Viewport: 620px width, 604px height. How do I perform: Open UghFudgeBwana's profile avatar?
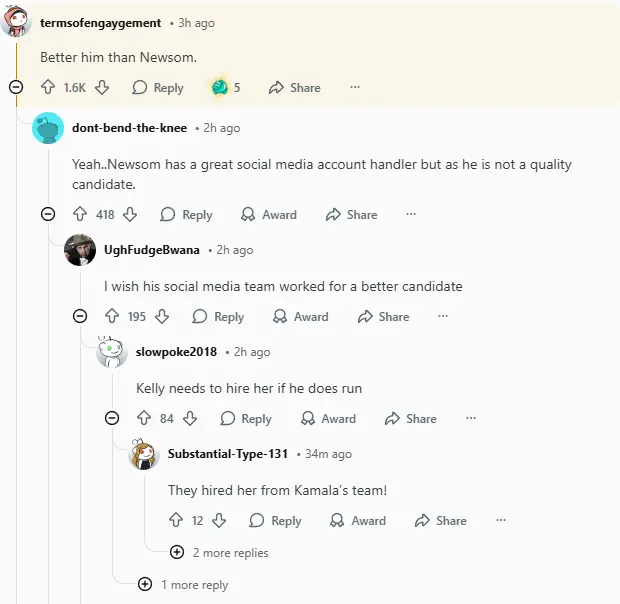tap(80, 250)
